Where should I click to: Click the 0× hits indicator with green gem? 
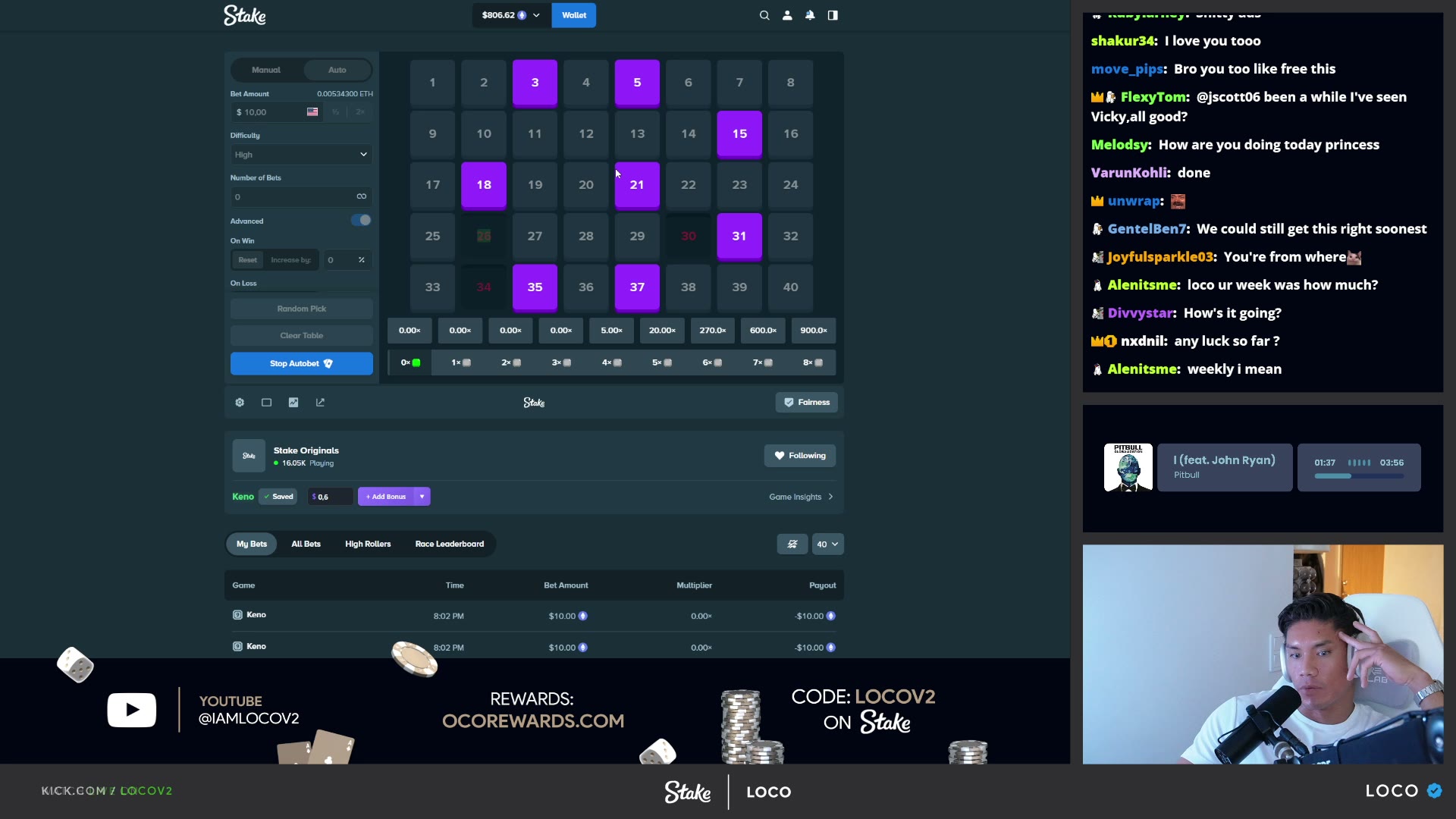point(410,362)
